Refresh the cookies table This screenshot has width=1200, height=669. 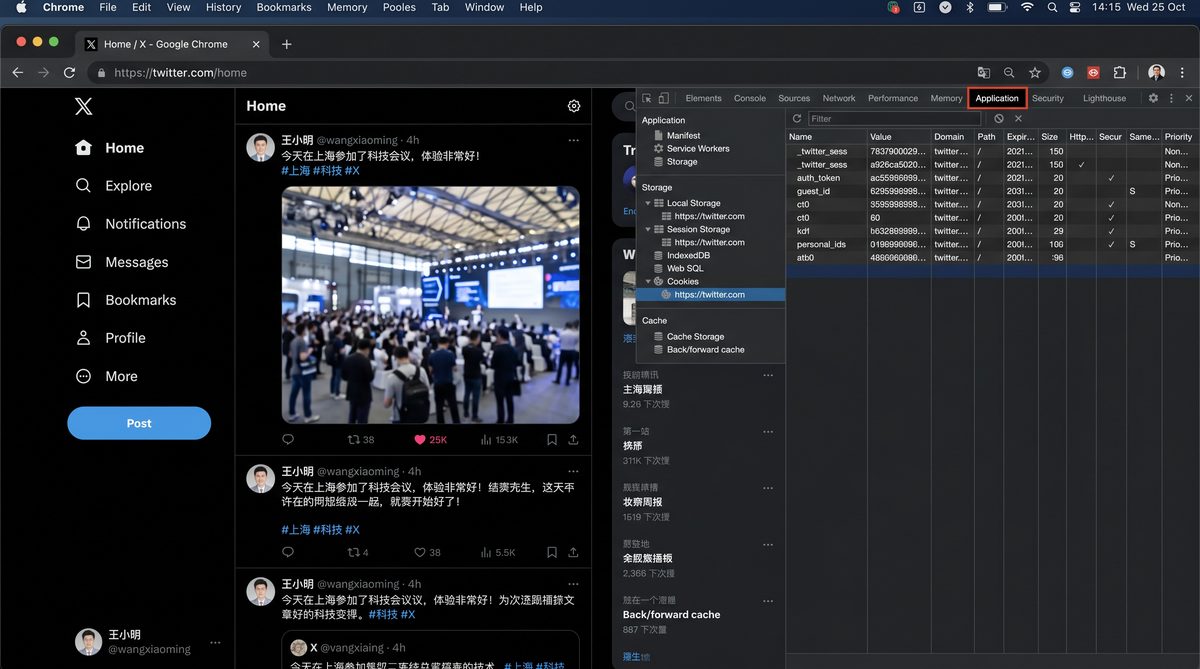(x=797, y=118)
